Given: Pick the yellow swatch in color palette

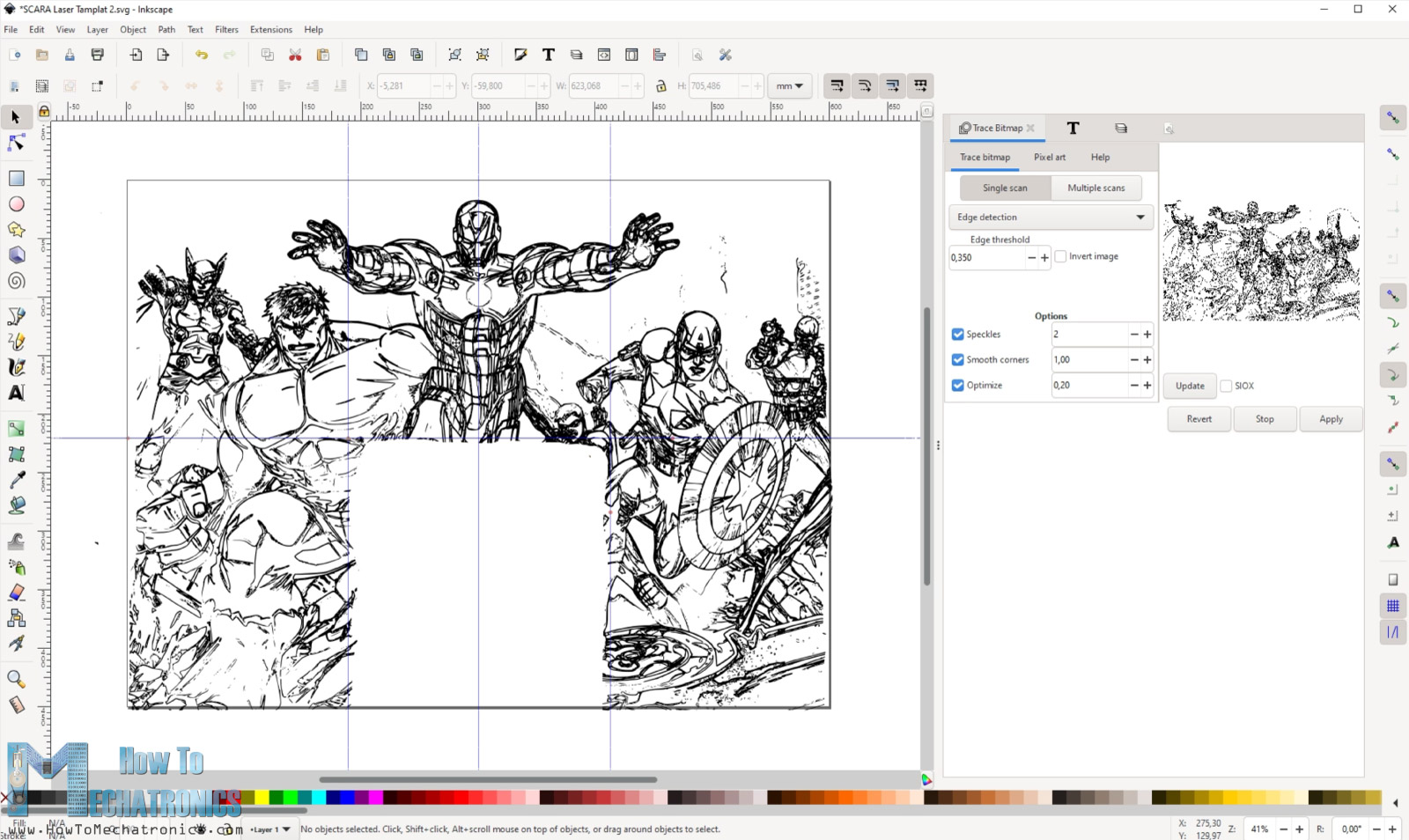Looking at the screenshot, I should click(262, 798).
